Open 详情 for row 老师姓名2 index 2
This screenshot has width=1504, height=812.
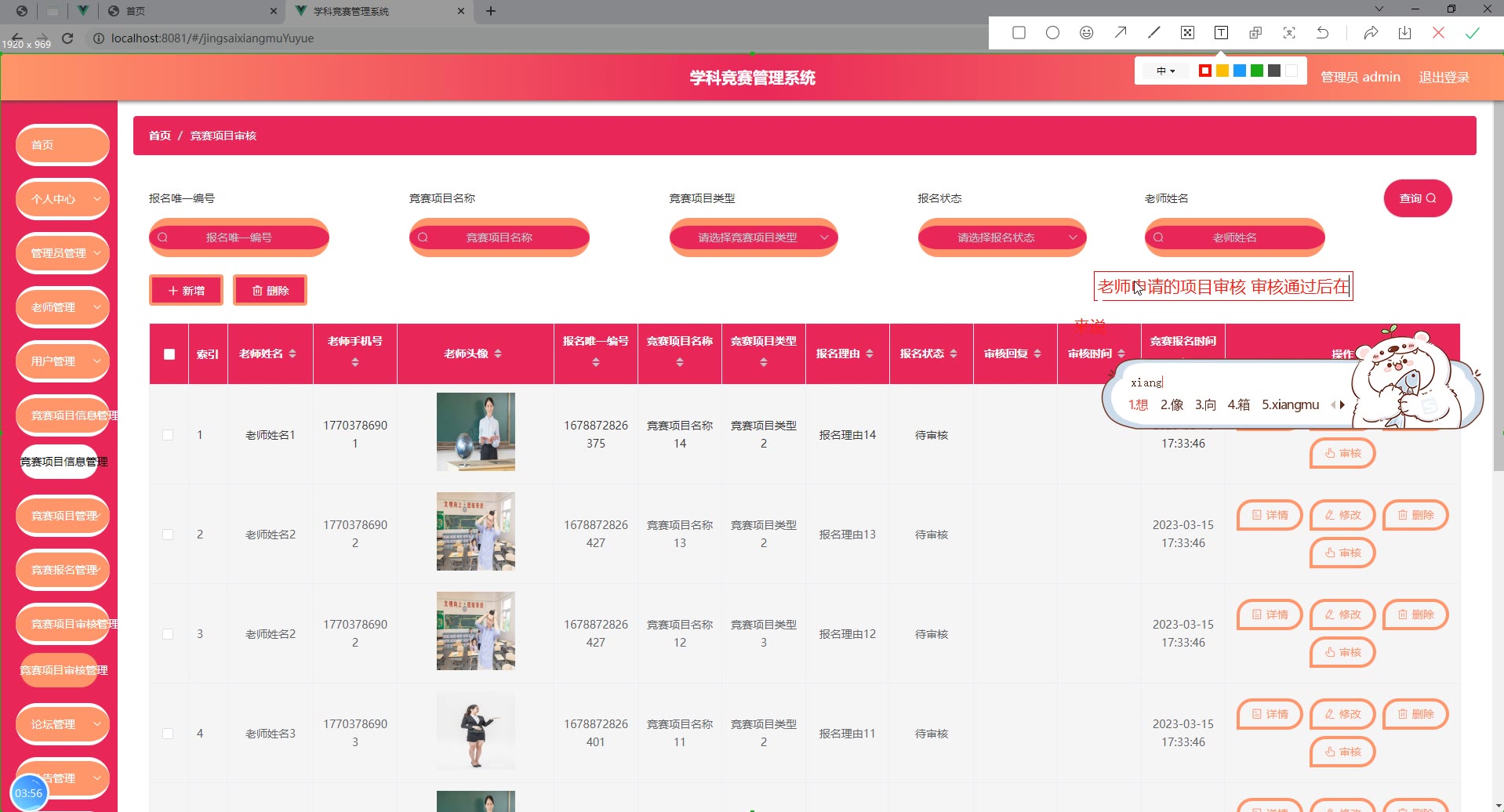pyautogui.click(x=1270, y=515)
